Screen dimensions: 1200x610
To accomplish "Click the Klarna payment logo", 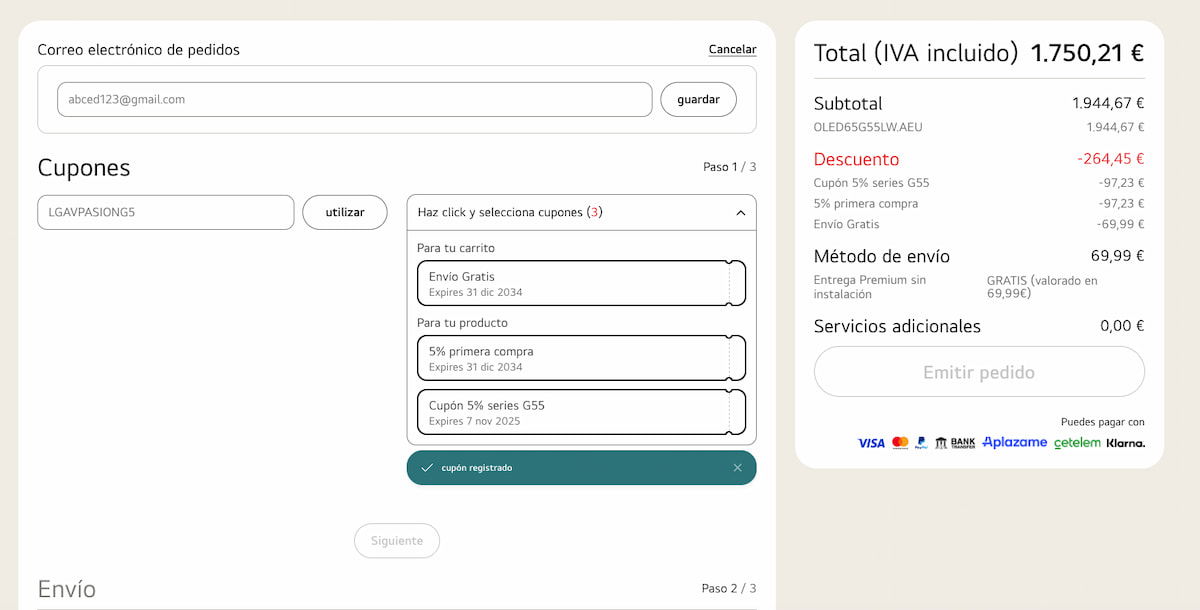I will tap(1125, 443).
